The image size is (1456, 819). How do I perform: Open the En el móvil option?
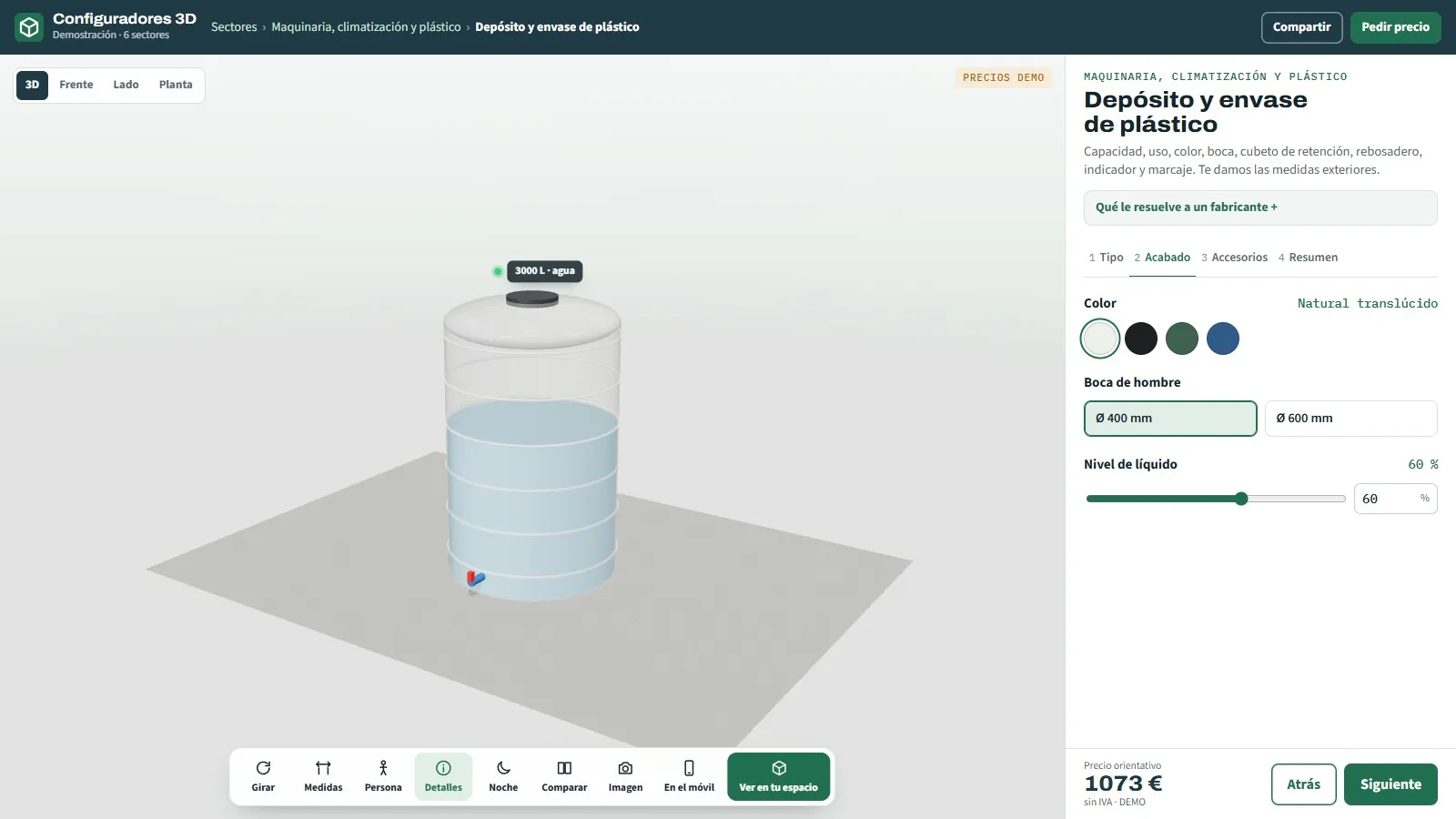(x=689, y=776)
